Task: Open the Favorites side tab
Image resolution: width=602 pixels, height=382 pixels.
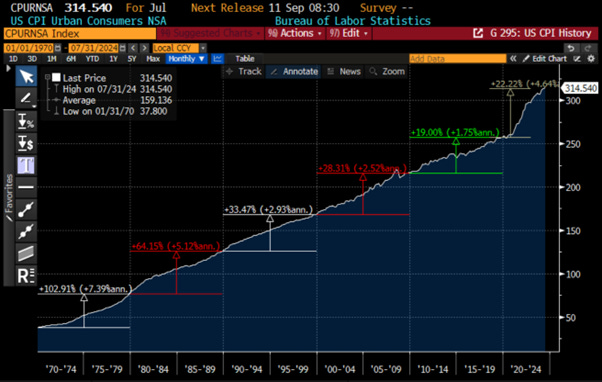Action: [x=9, y=197]
